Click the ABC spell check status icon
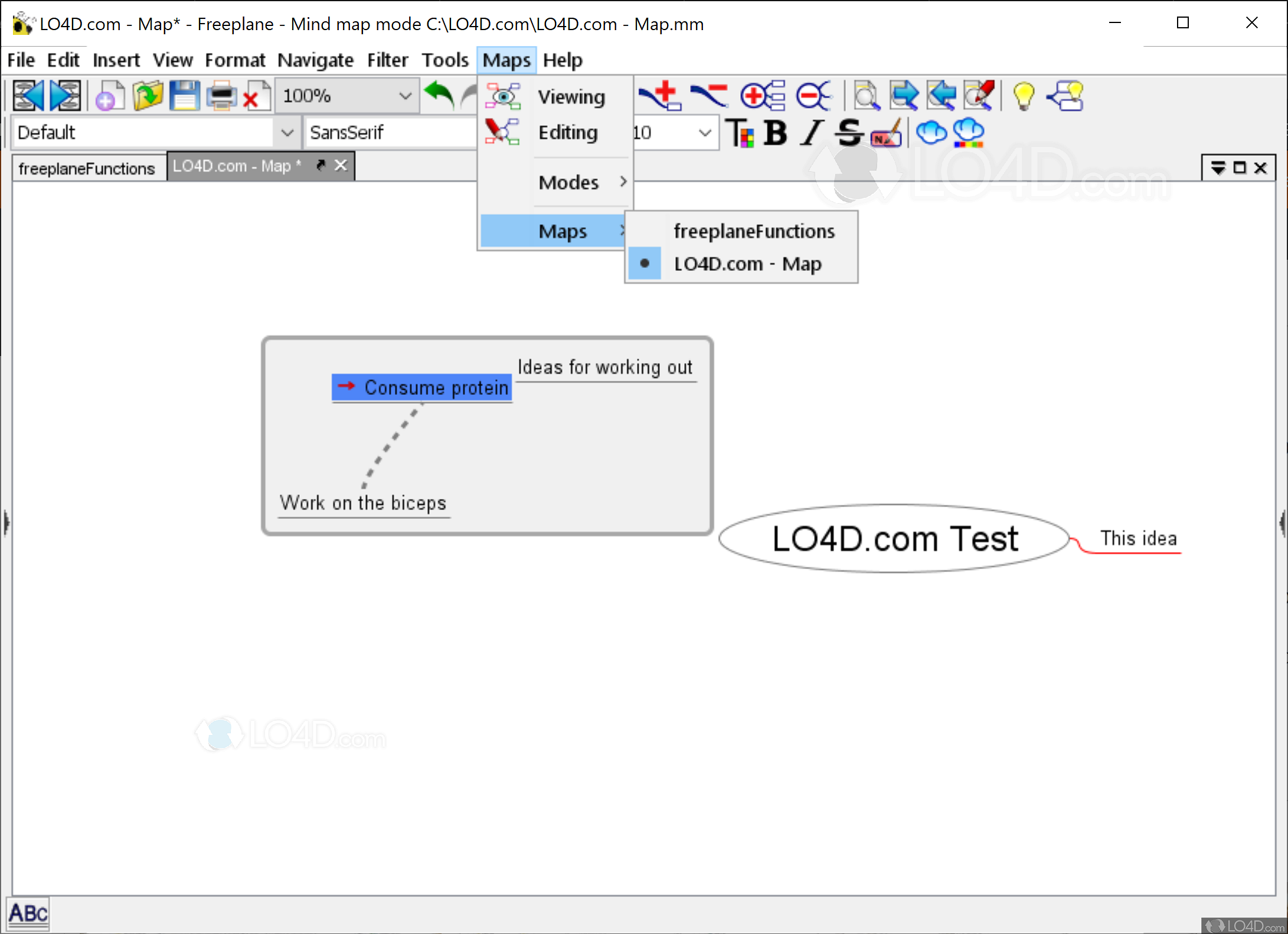The width and height of the screenshot is (1288, 934). (x=28, y=914)
